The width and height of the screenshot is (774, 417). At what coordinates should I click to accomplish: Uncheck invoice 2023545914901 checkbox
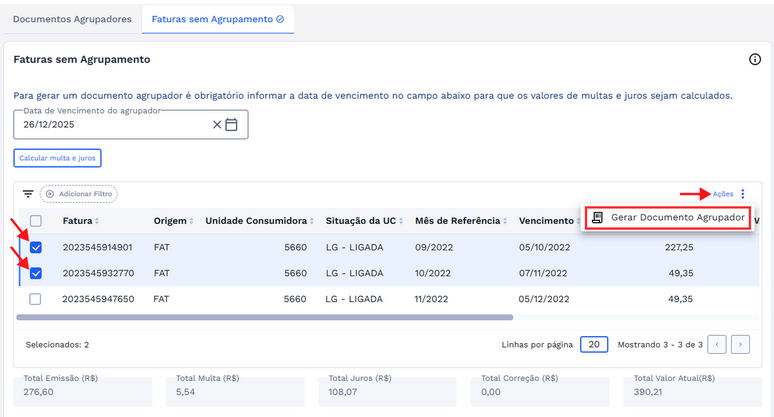coord(36,247)
